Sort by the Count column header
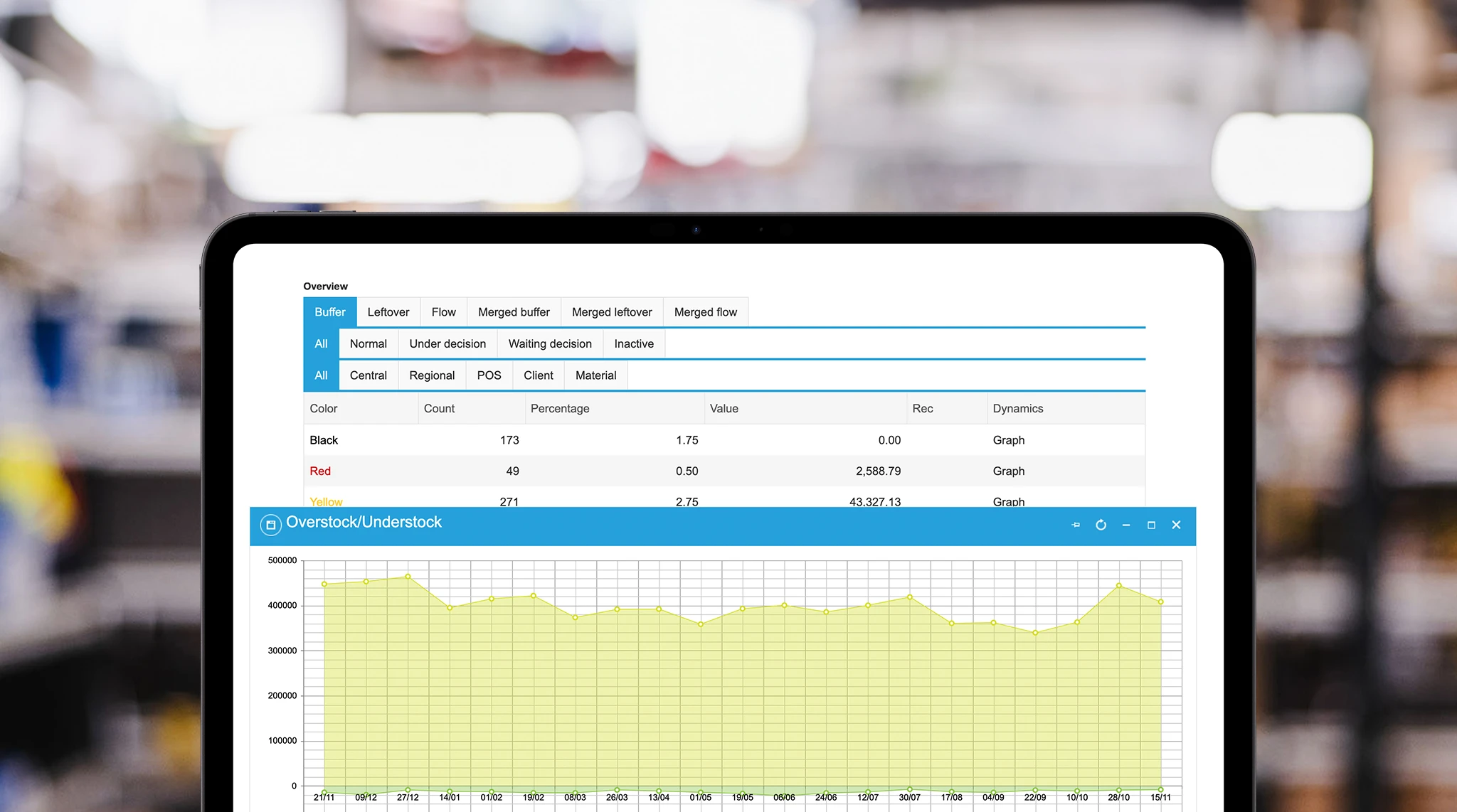The height and width of the screenshot is (812, 1457). pos(439,408)
